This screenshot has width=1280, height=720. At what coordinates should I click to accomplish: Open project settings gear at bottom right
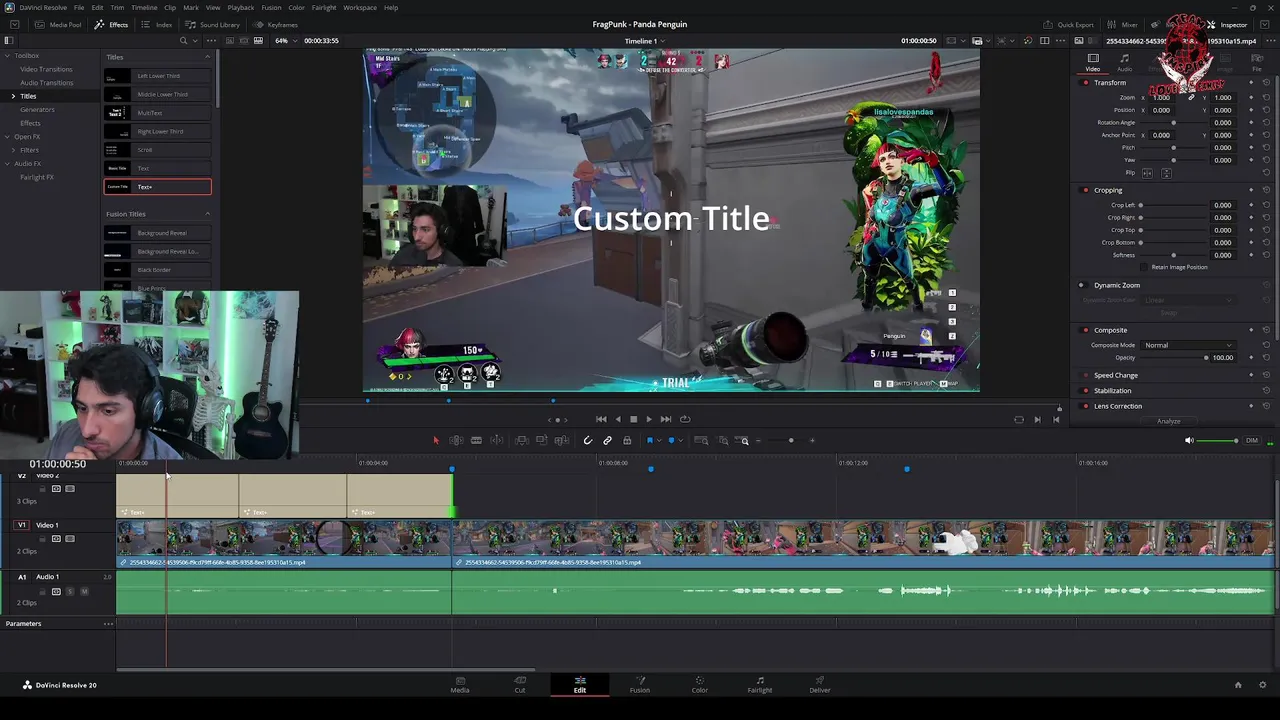[x=1262, y=685]
